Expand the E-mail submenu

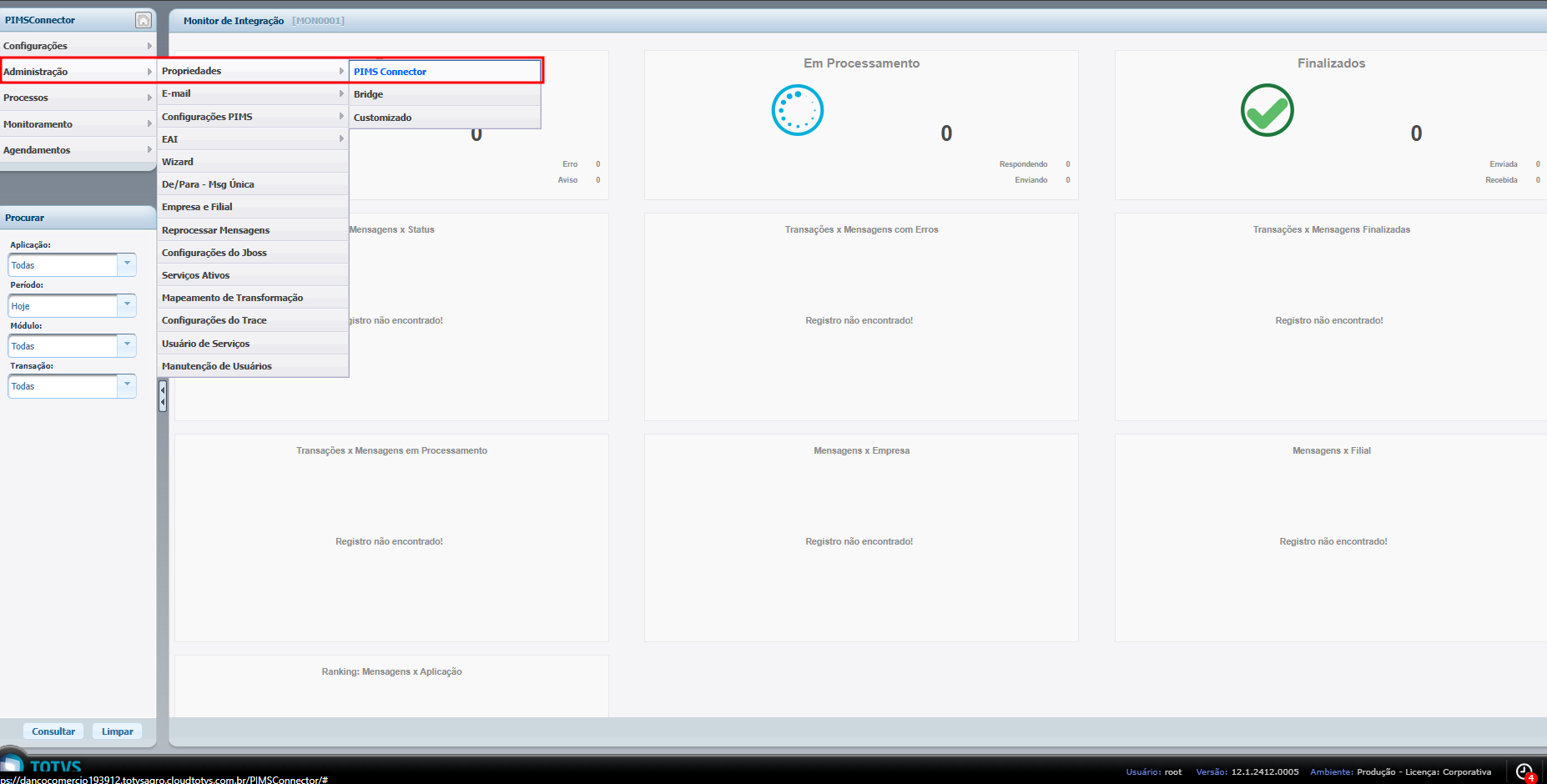pos(253,93)
